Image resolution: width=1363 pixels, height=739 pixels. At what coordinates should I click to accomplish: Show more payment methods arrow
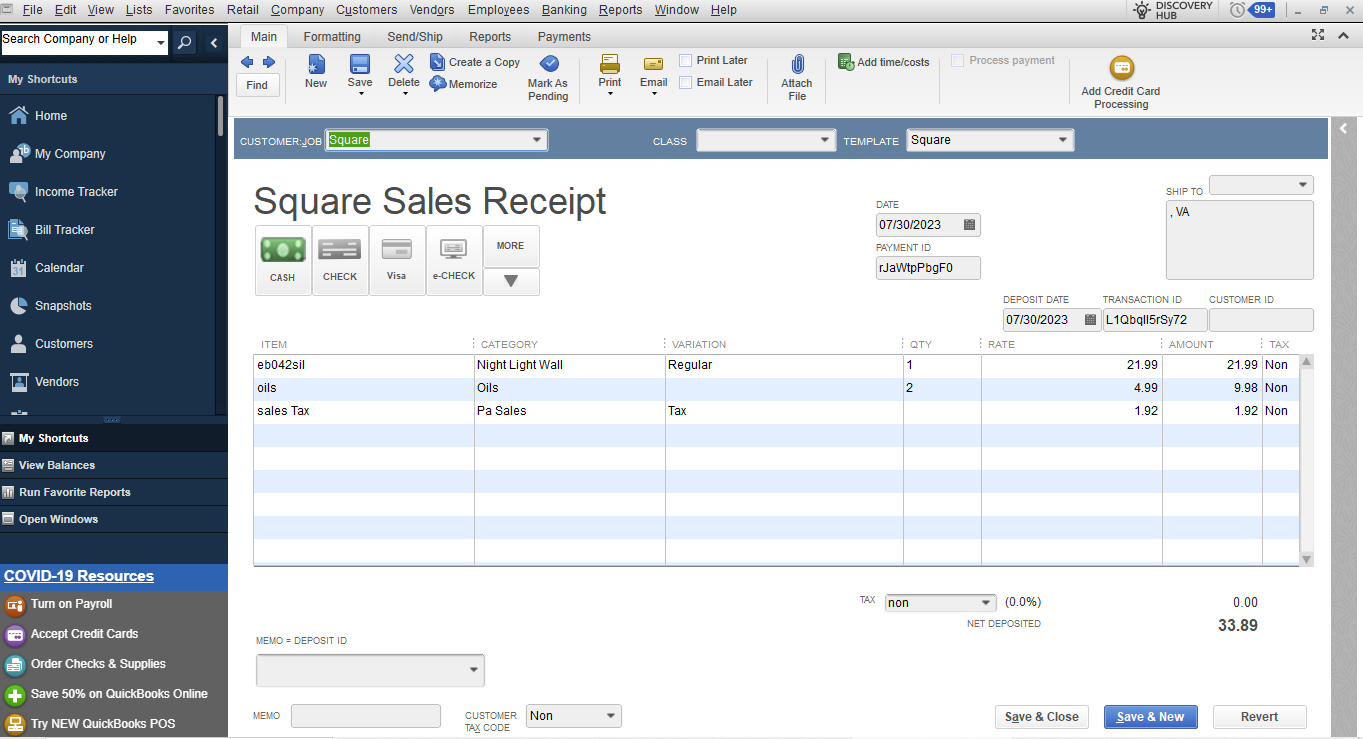(511, 282)
